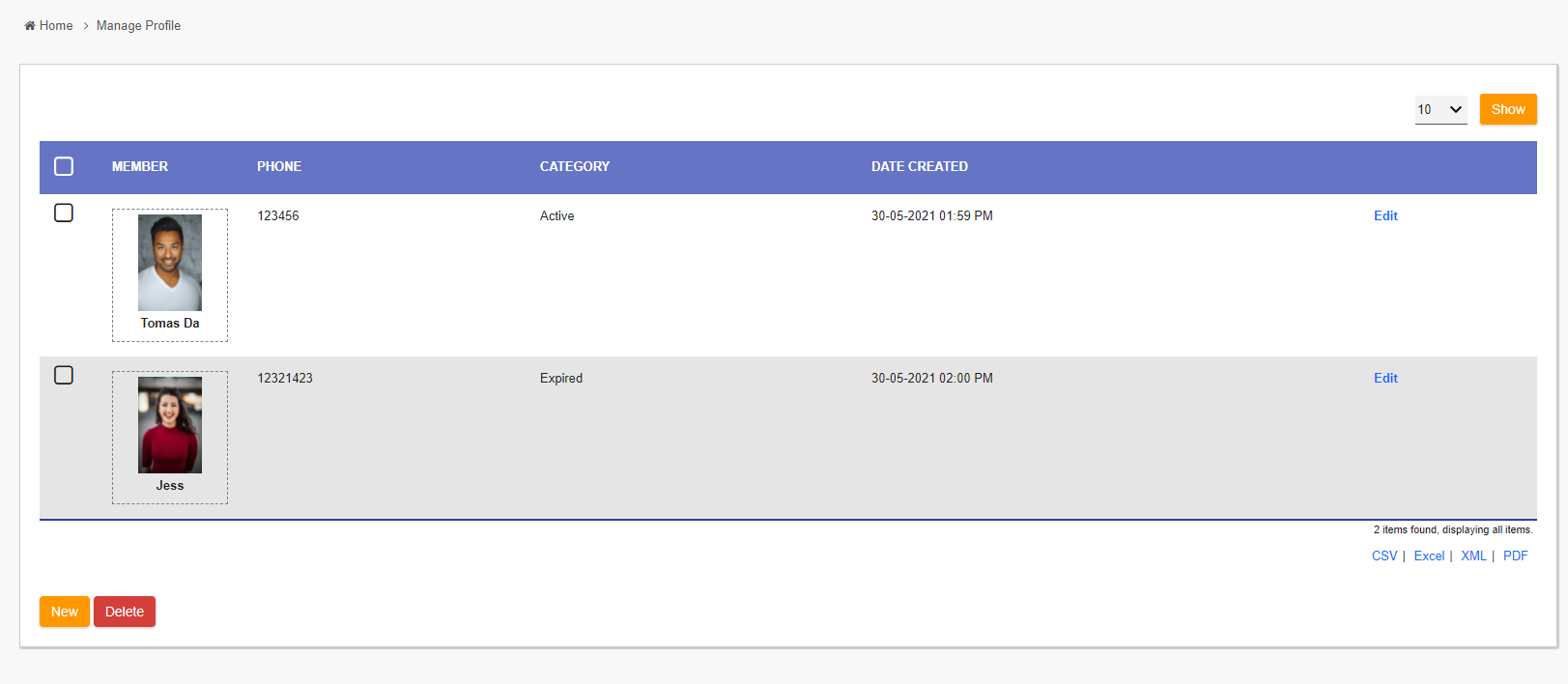Sort by the Phone column header
This screenshot has height=684, width=1568.
pyautogui.click(x=279, y=166)
